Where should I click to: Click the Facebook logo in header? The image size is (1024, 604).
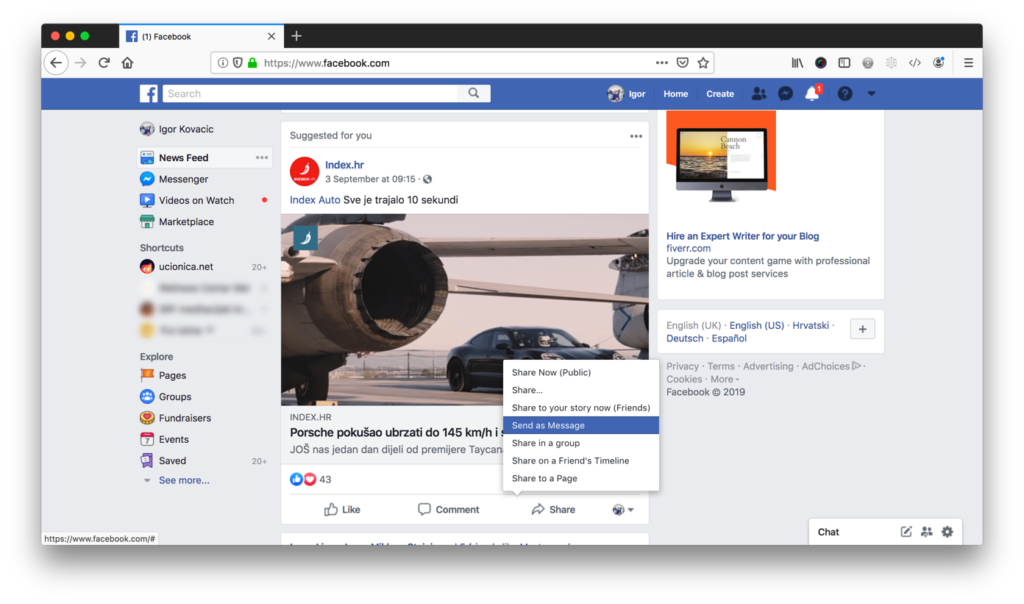pyautogui.click(x=148, y=94)
